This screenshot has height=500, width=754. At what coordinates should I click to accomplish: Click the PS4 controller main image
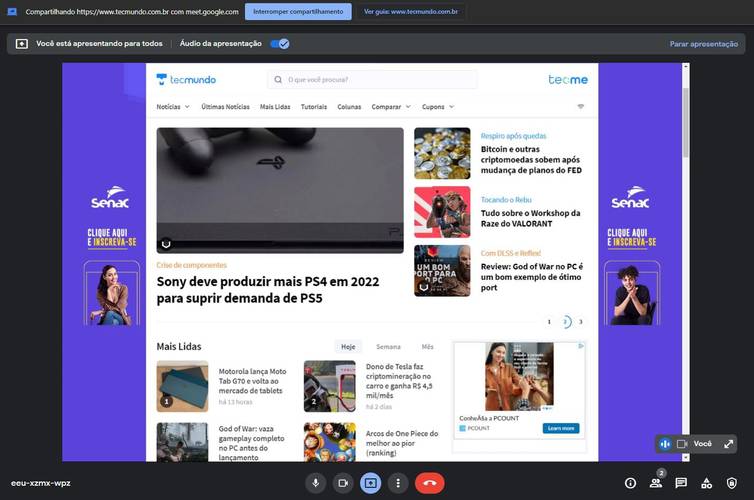tap(280, 190)
